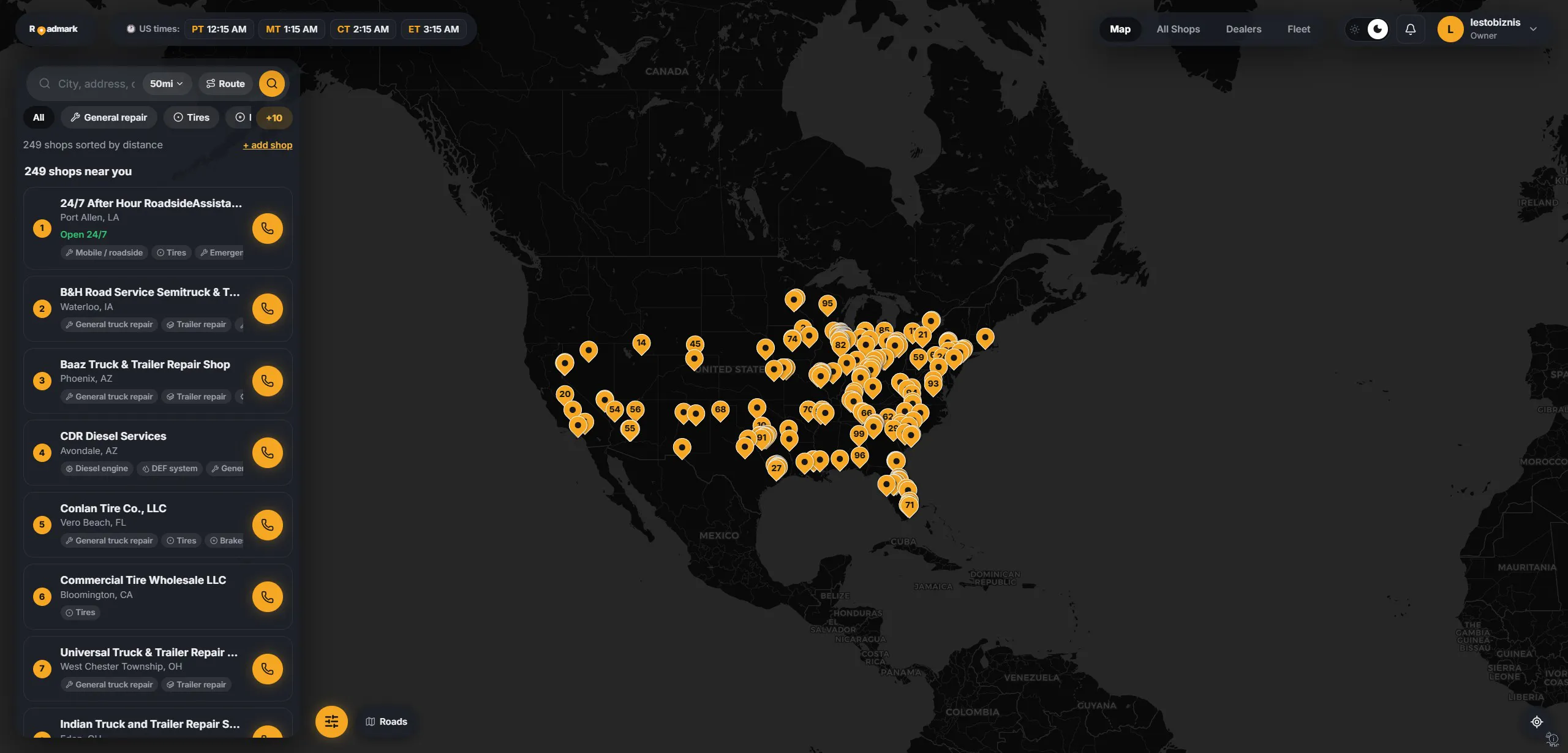Select map marker number 74
This screenshot has height=753, width=1568.
[792, 339]
